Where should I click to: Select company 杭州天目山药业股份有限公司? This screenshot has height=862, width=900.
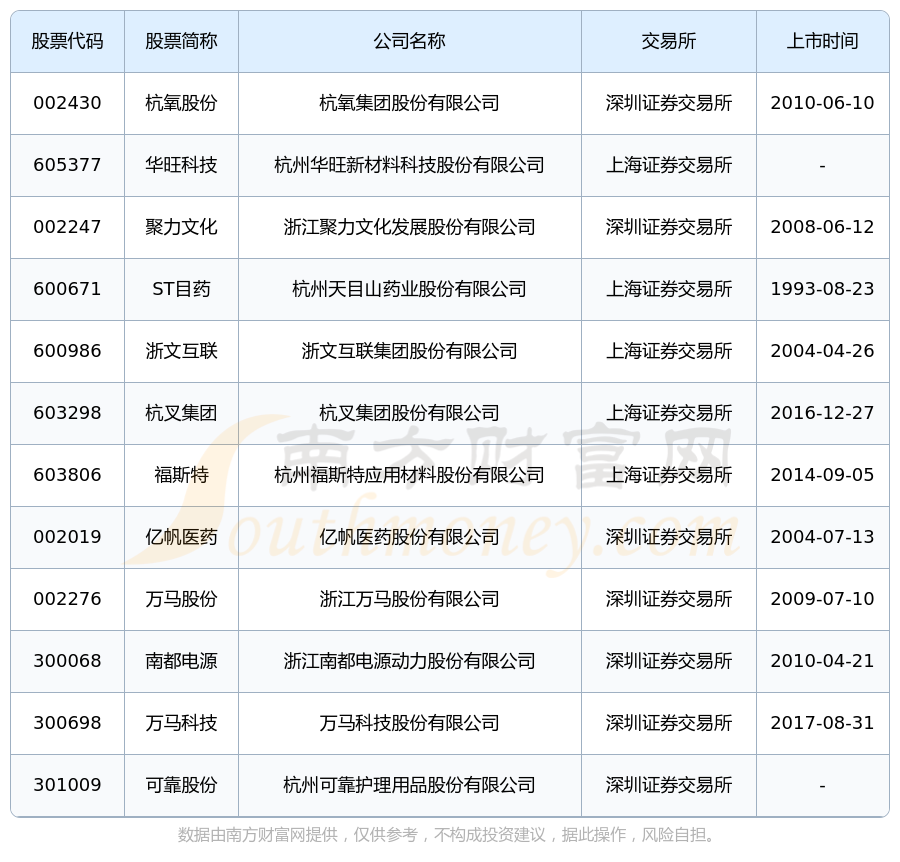pyautogui.click(x=410, y=289)
